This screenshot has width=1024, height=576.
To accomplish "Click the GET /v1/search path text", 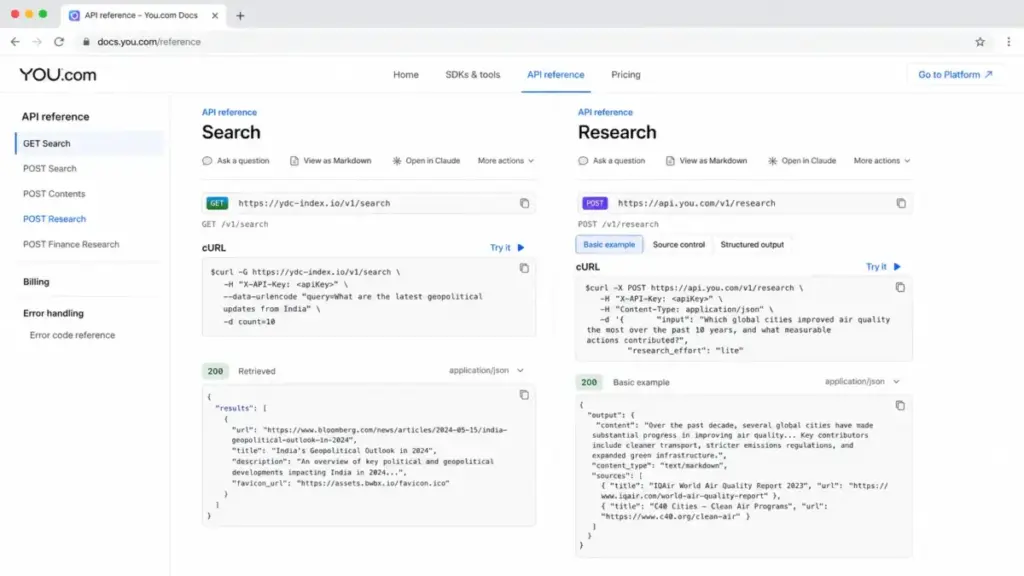I will [235, 224].
